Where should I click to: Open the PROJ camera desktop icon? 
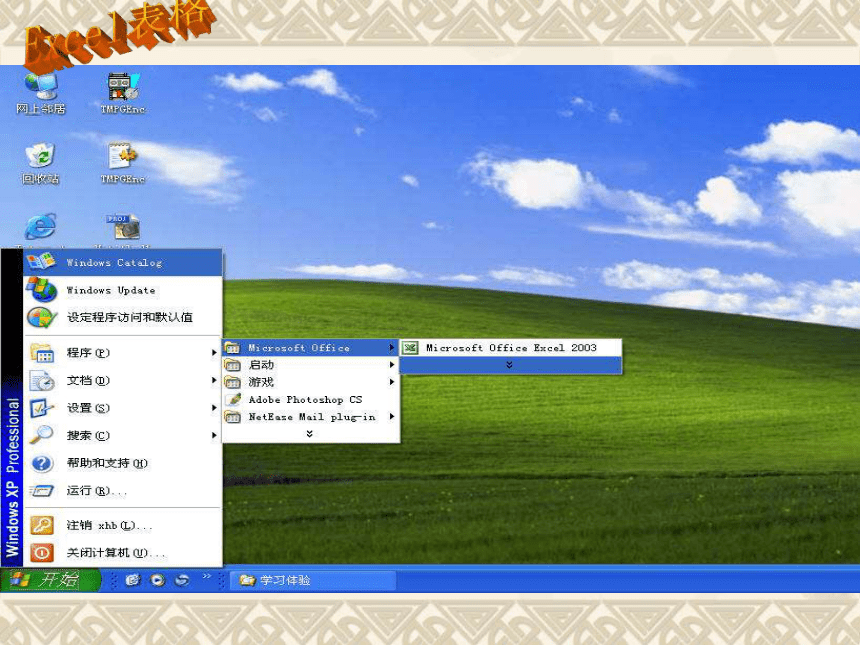pos(123,226)
